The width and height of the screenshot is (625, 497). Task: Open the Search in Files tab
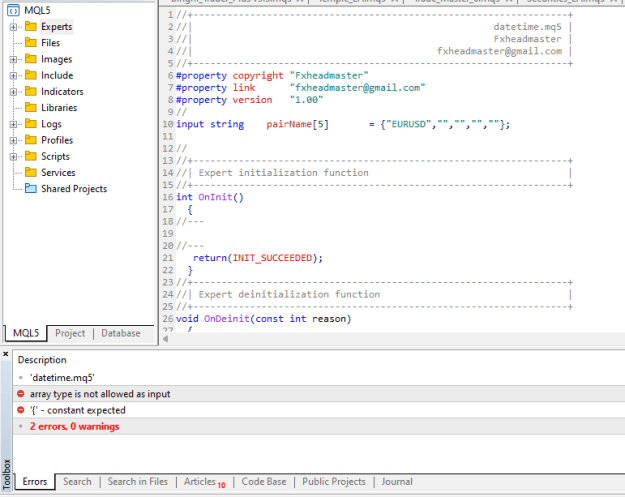[138, 482]
